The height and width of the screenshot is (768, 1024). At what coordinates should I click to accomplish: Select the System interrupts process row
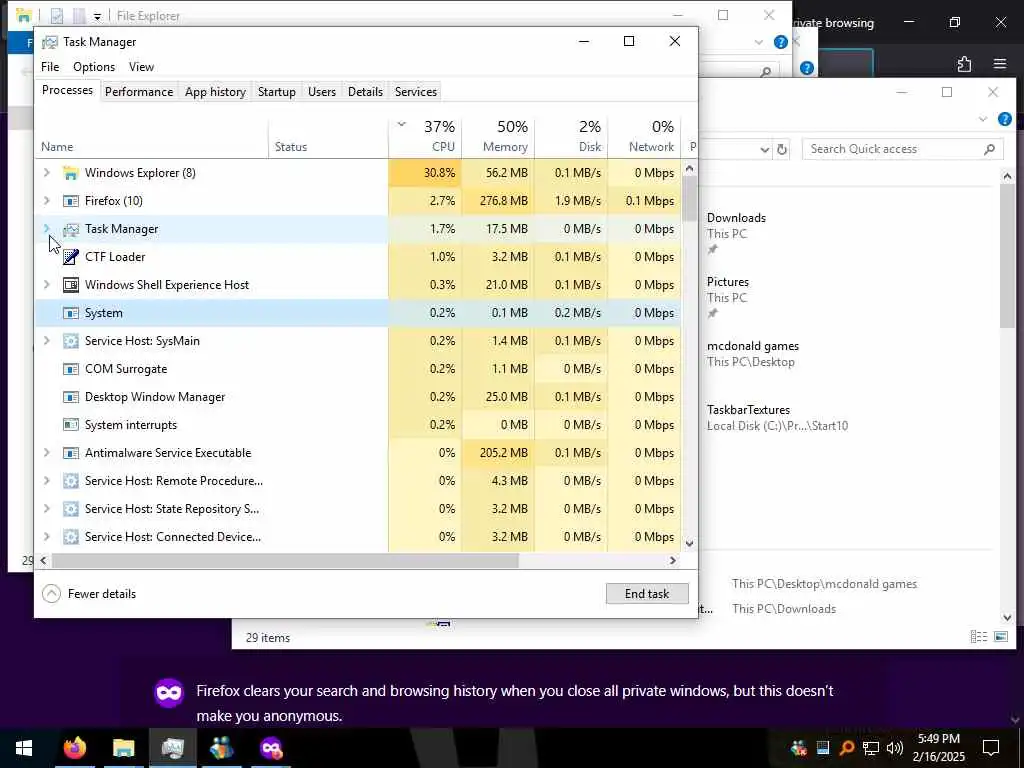tap(358, 425)
